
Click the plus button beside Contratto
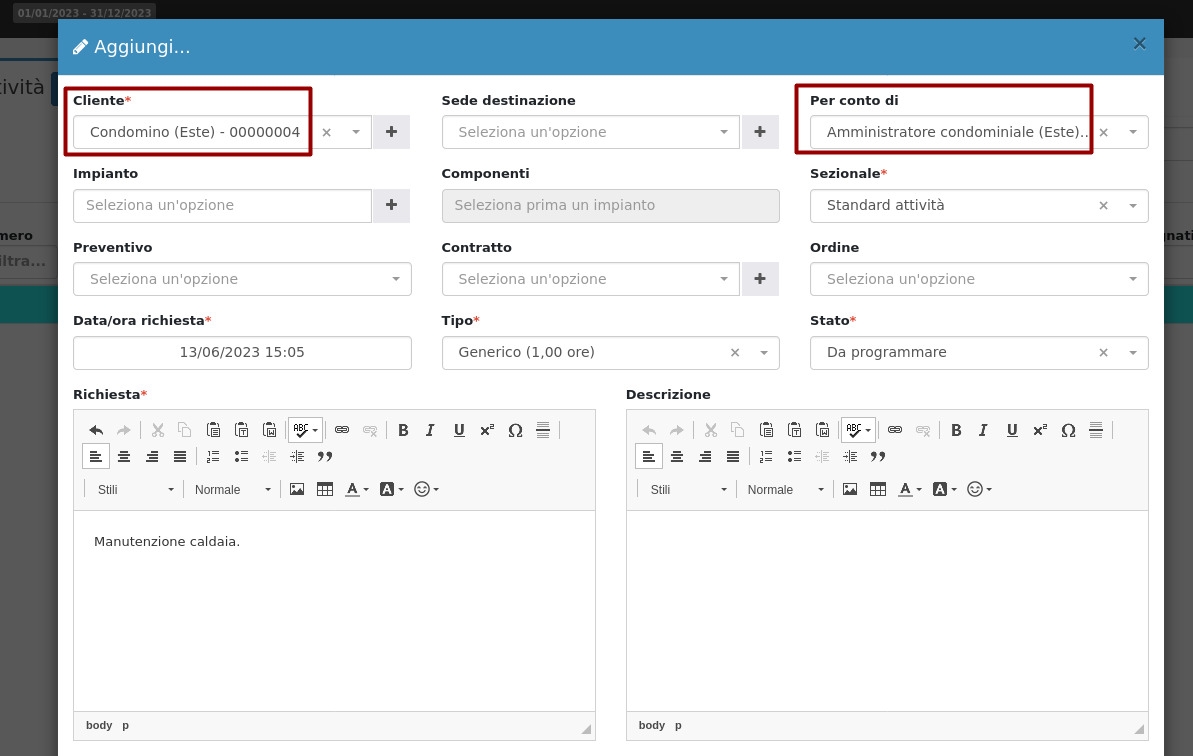[760, 279]
